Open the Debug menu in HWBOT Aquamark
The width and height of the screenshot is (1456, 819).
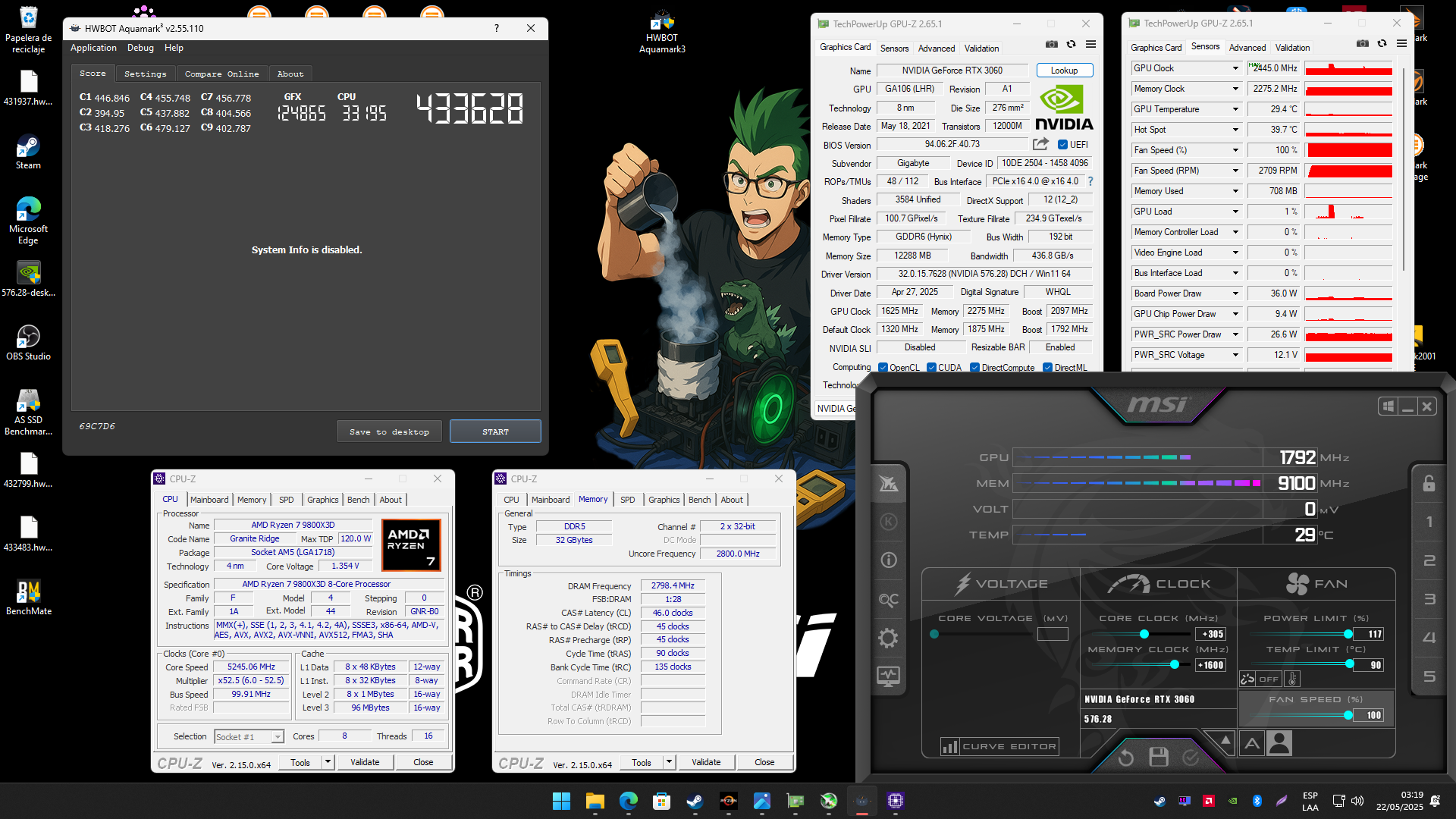point(140,48)
